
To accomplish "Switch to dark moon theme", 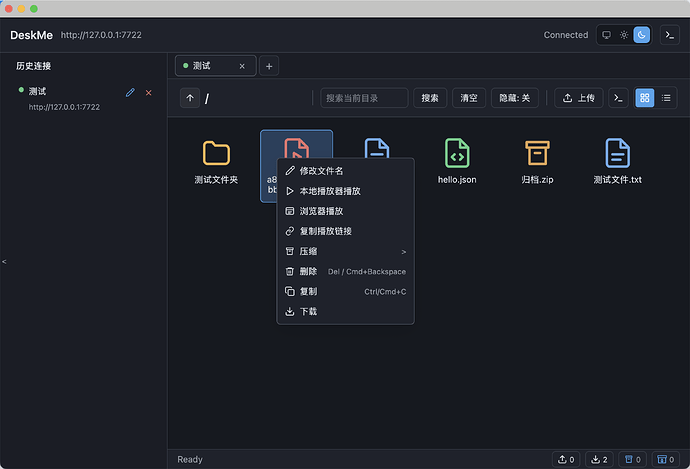I will 642,35.
